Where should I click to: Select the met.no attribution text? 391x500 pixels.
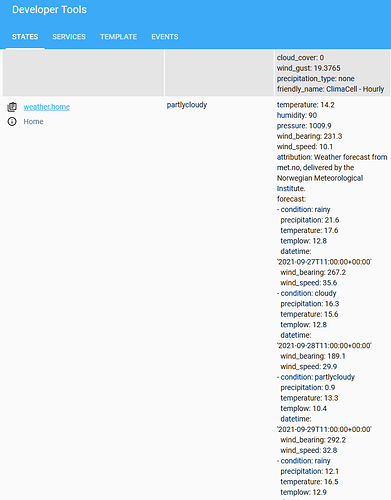[332, 173]
